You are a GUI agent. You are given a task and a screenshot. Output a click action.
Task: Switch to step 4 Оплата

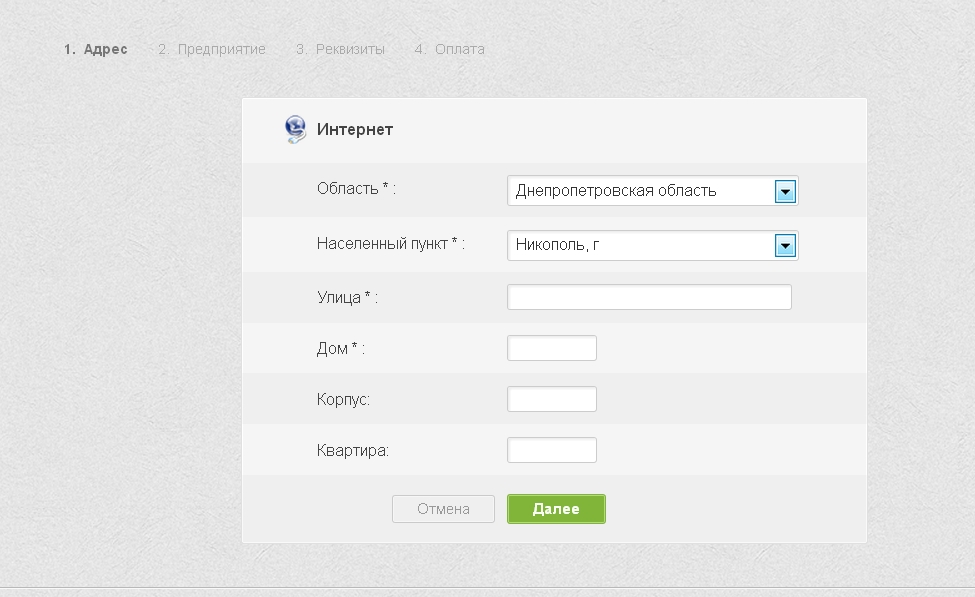pos(450,49)
